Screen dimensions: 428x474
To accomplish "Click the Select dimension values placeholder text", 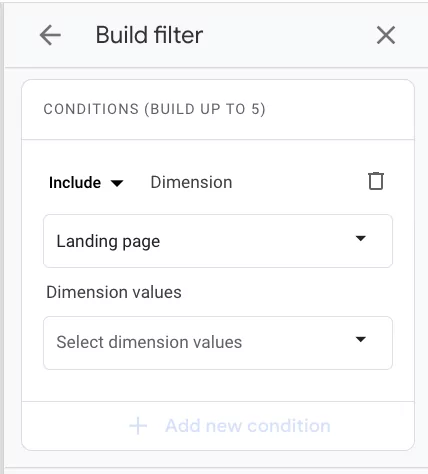I will (149, 342).
